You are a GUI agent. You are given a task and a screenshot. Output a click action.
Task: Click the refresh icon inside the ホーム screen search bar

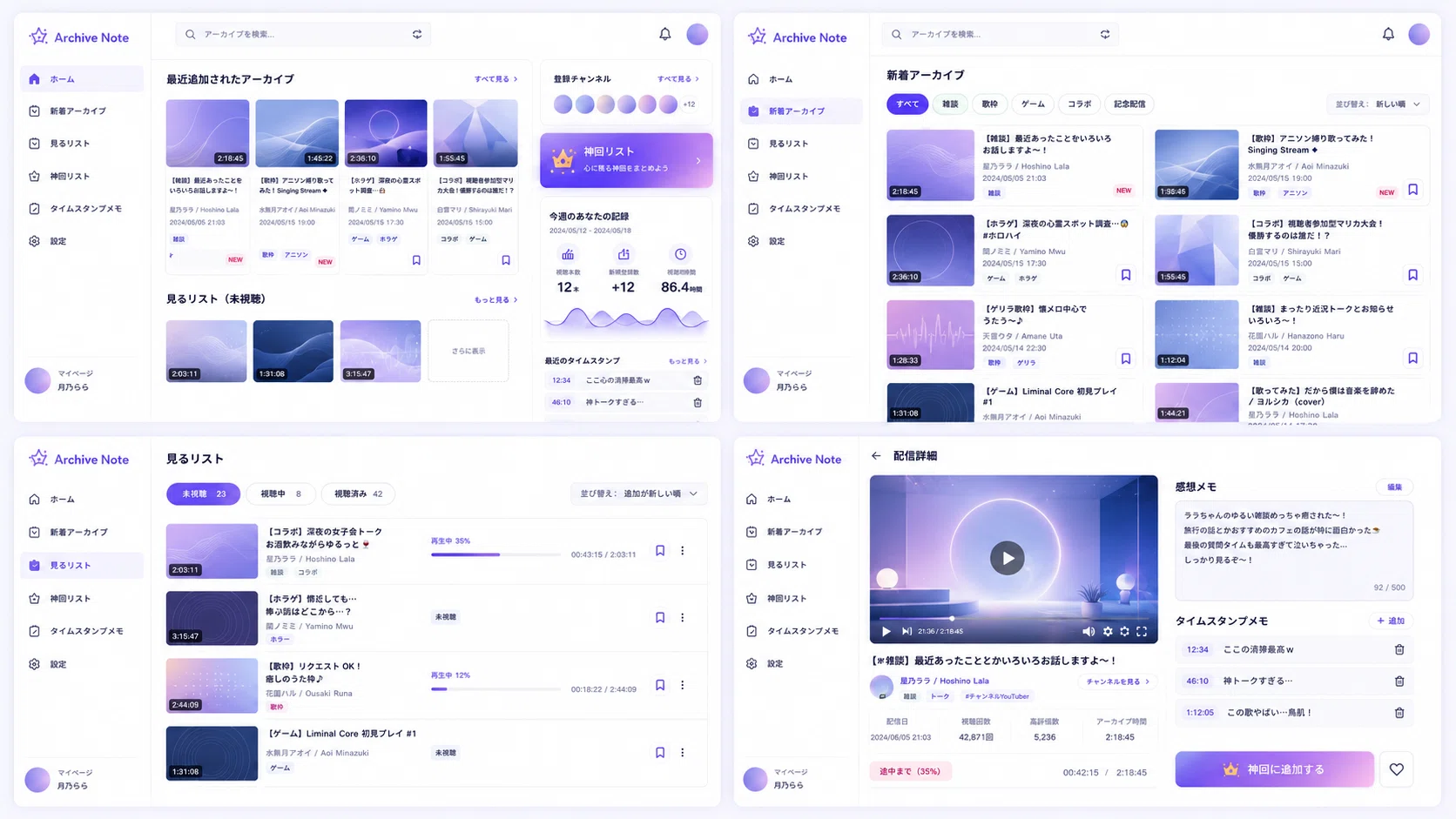pyautogui.click(x=417, y=34)
